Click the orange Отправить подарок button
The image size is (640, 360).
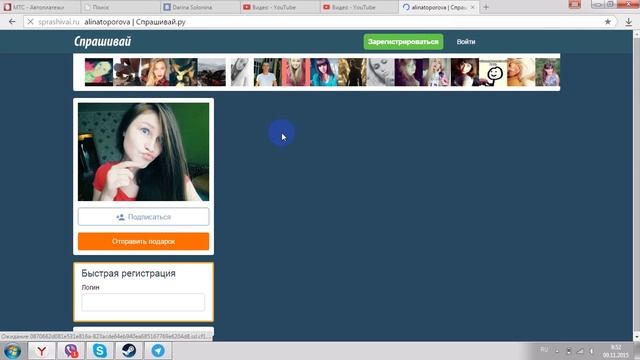pos(143,241)
